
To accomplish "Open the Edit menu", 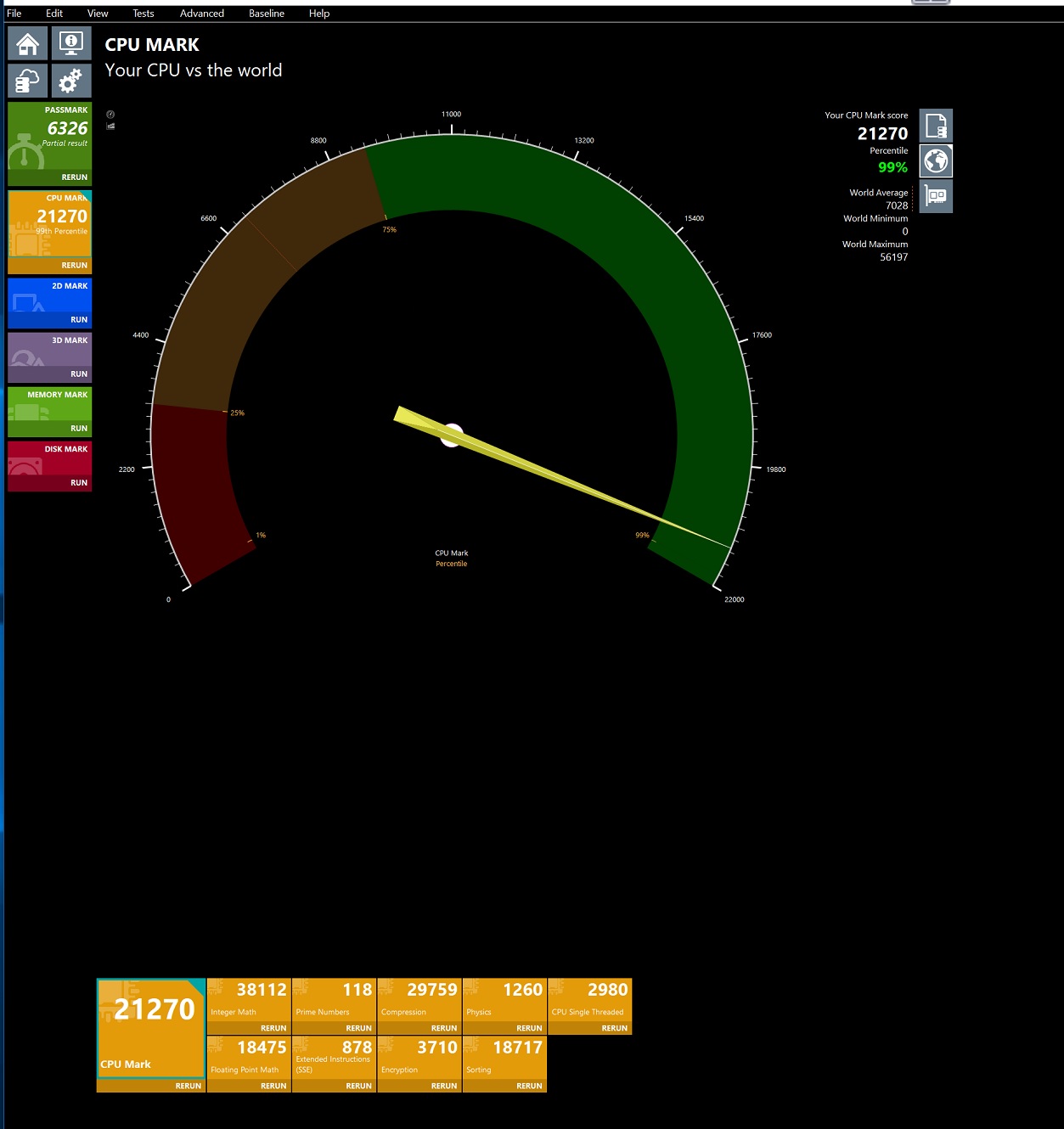I will (x=54, y=14).
